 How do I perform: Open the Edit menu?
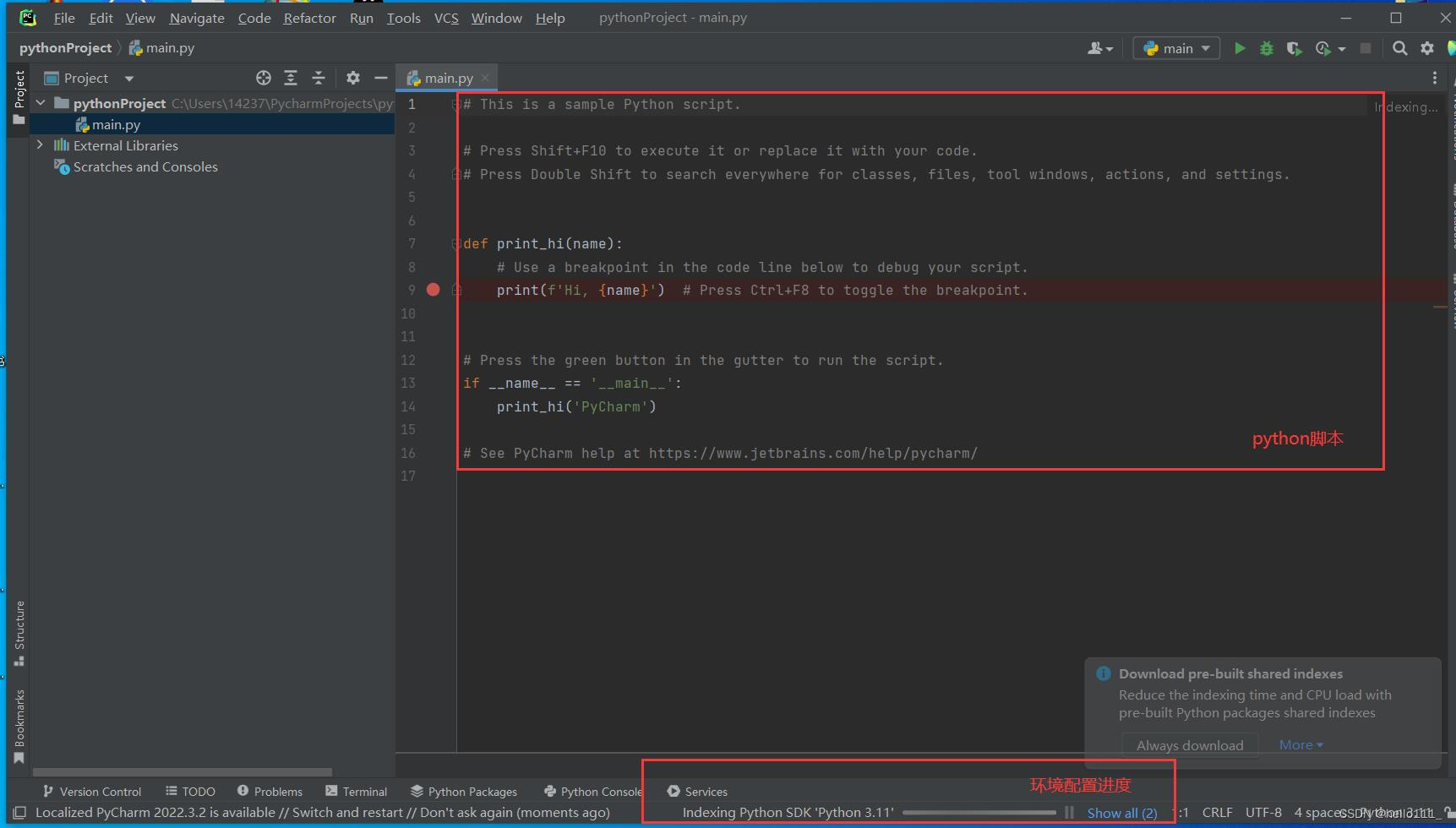pyautogui.click(x=101, y=18)
